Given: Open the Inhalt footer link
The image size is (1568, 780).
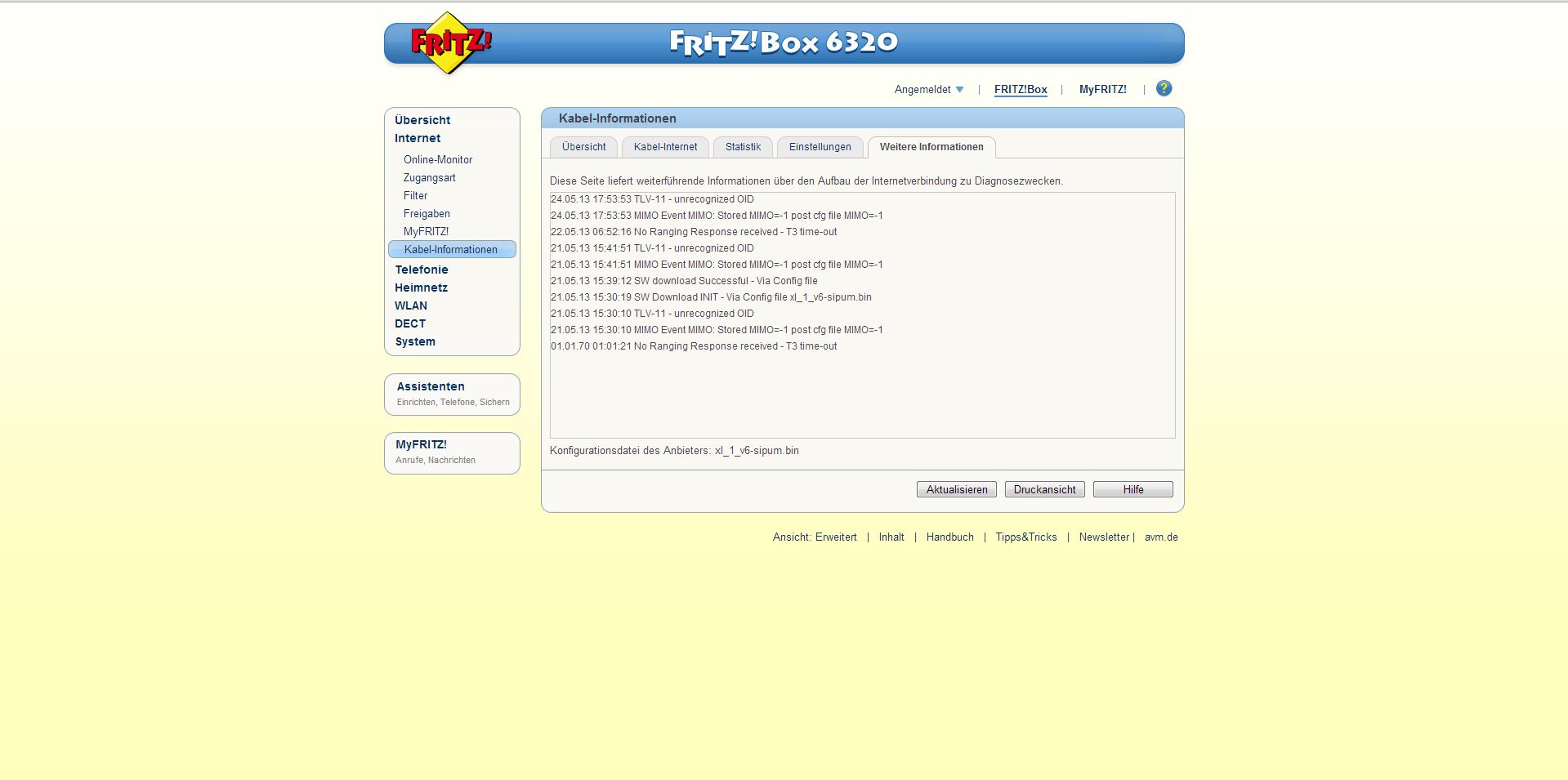Looking at the screenshot, I should pos(891,537).
